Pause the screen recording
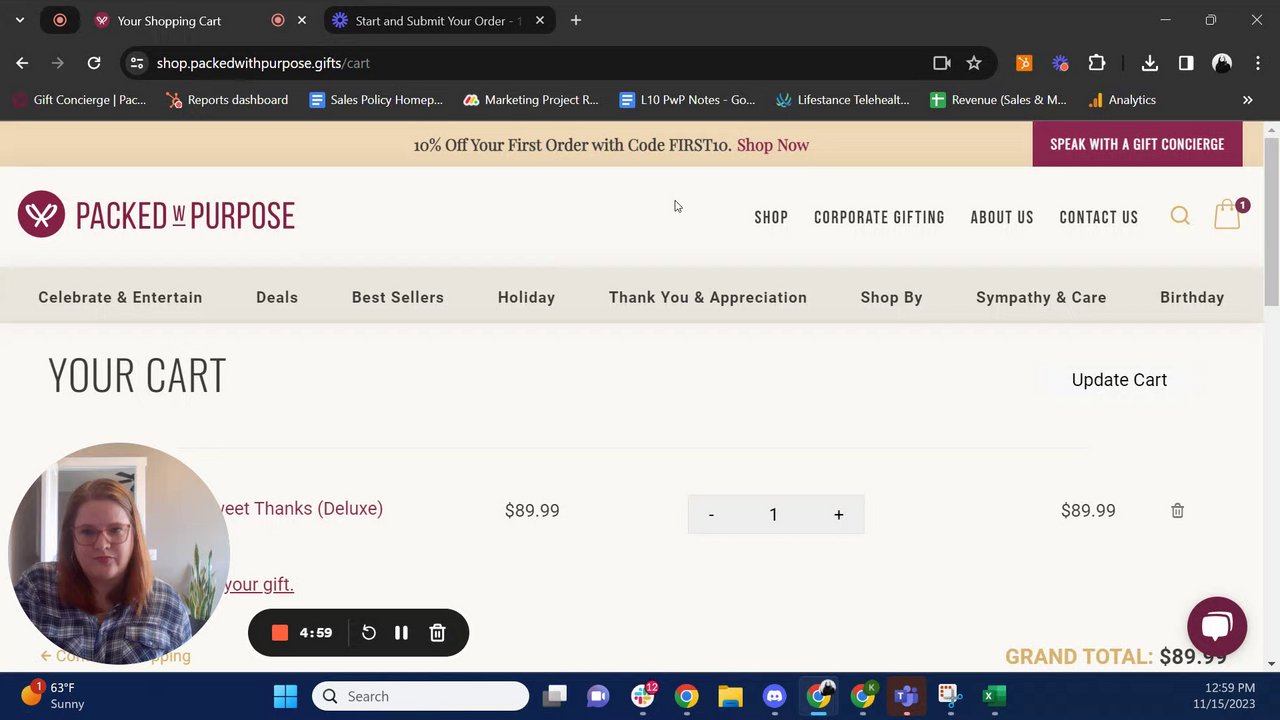This screenshot has width=1280, height=720. click(x=401, y=633)
